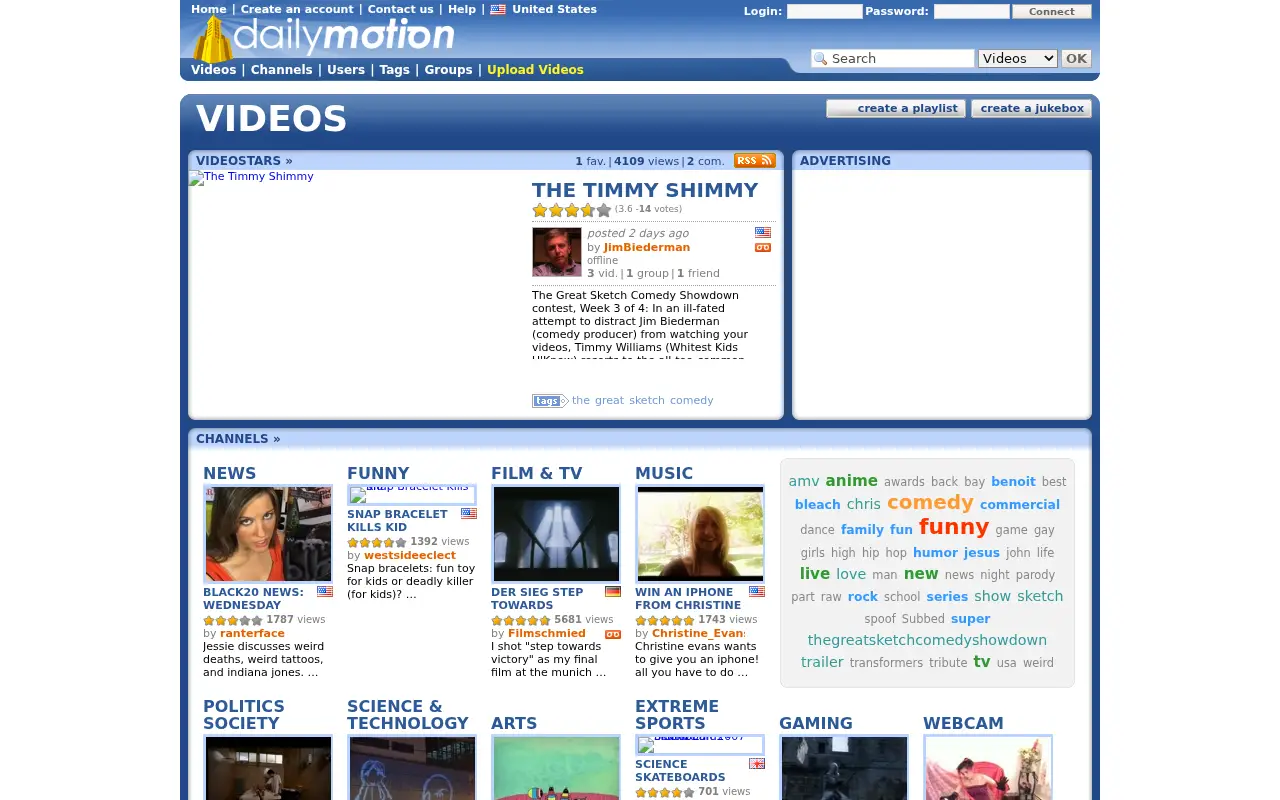Click create a jukebox button
The width and height of the screenshot is (1280, 800).
[1031, 108]
